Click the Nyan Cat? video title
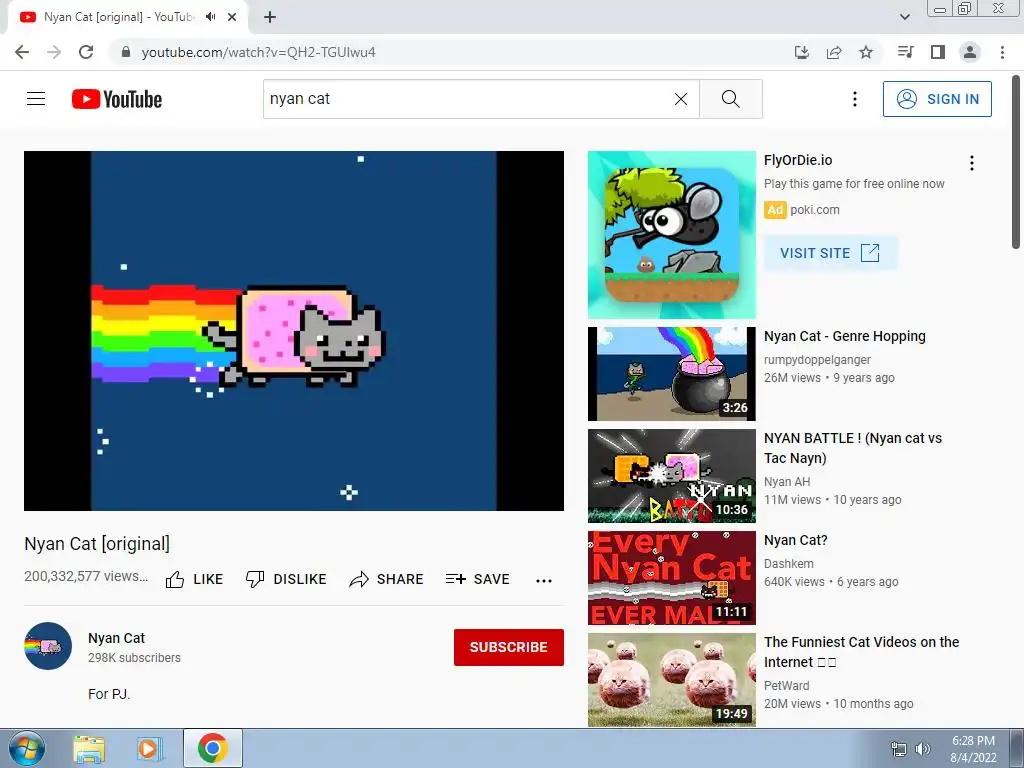The height and width of the screenshot is (768, 1024). [795, 540]
